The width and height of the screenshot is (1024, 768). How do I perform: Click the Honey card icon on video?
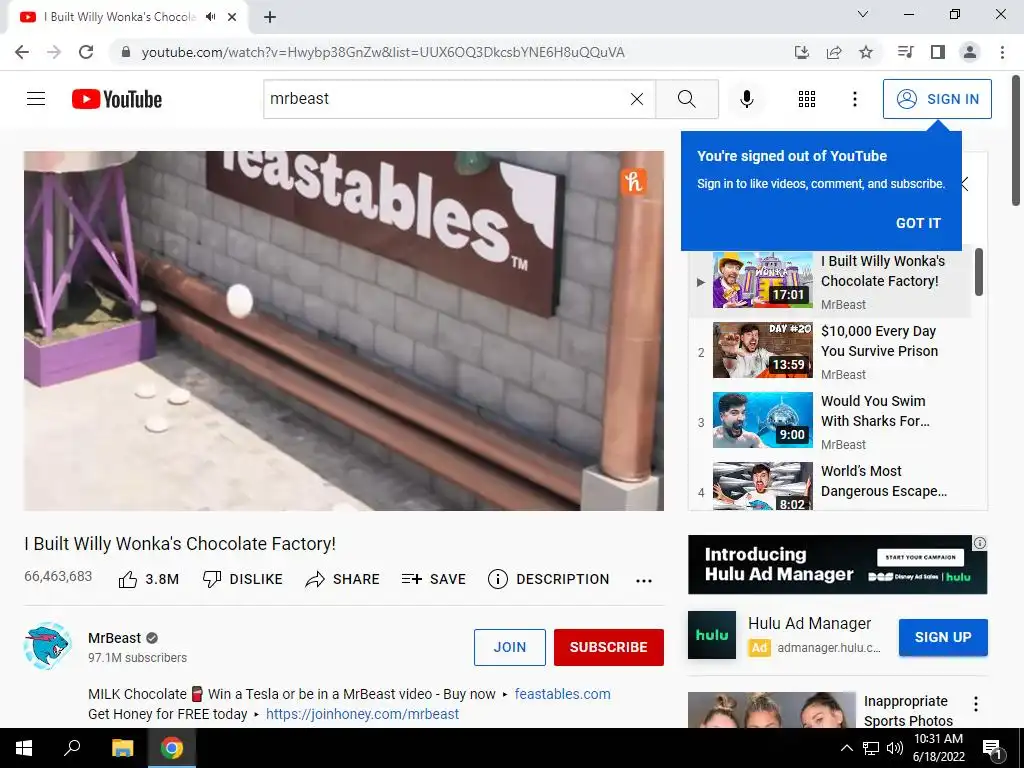[x=633, y=181]
